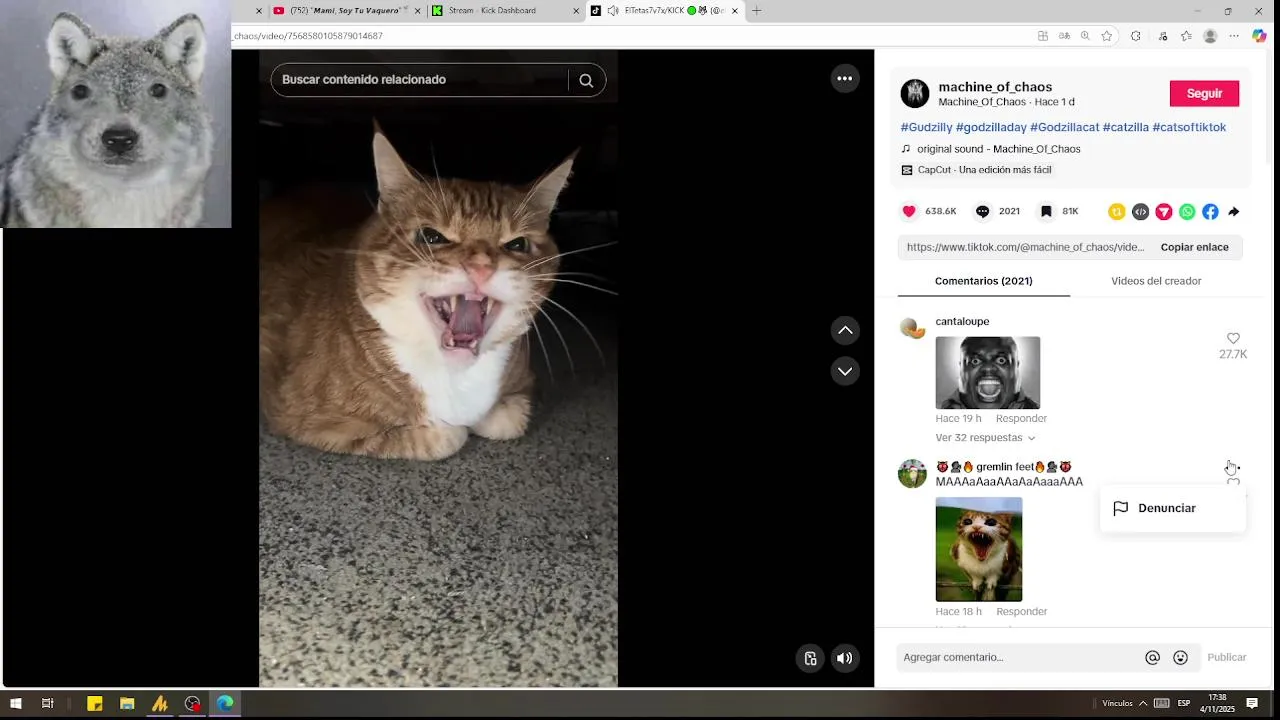The image size is (1280, 720).
Task: Share video to Facebook
Action: [1210, 211]
